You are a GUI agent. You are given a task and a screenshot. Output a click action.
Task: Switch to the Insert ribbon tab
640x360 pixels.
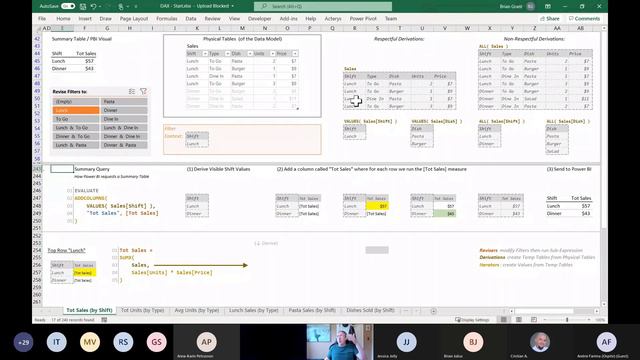pos(85,18)
